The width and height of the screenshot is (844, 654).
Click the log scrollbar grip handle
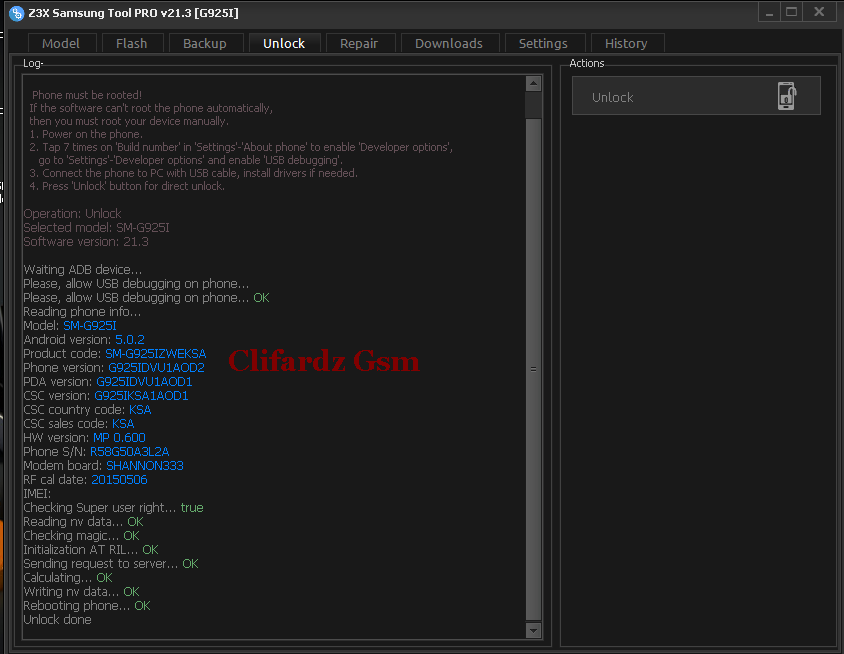click(533, 368)
